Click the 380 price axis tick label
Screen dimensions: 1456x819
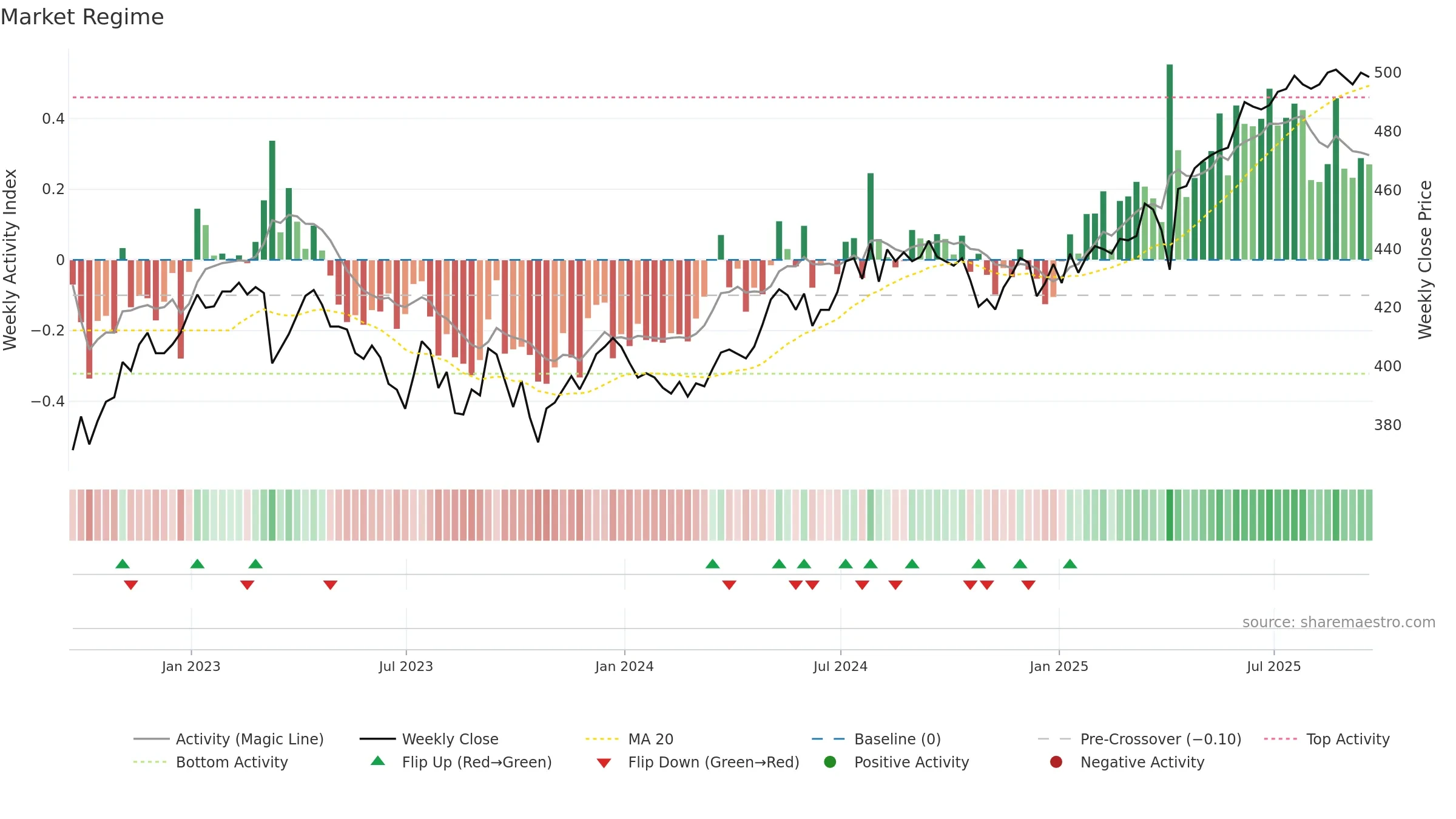click(1388, 425)
